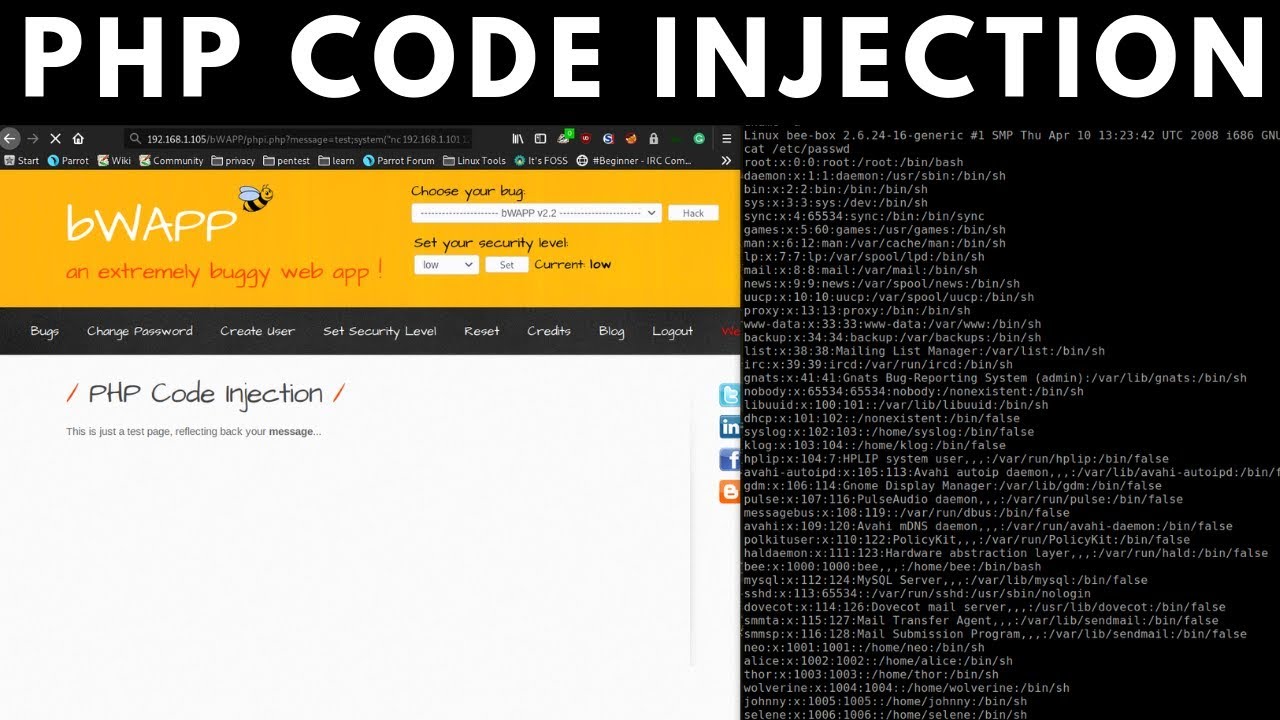Open the Twitter social icon
The image size is (1280, 720).
pyautogui.click(x=730, y=396)
